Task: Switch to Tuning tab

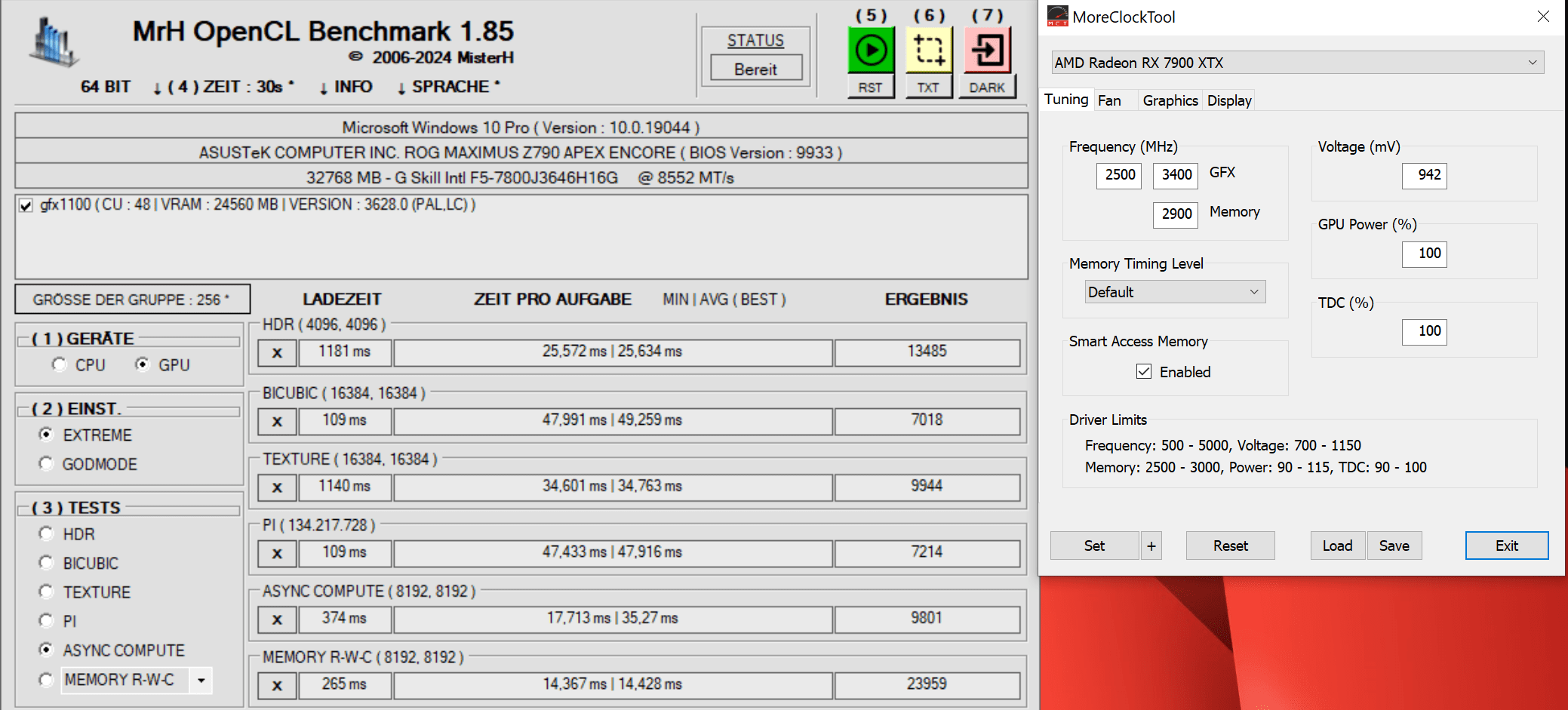Action: [x=1066, y=100]
